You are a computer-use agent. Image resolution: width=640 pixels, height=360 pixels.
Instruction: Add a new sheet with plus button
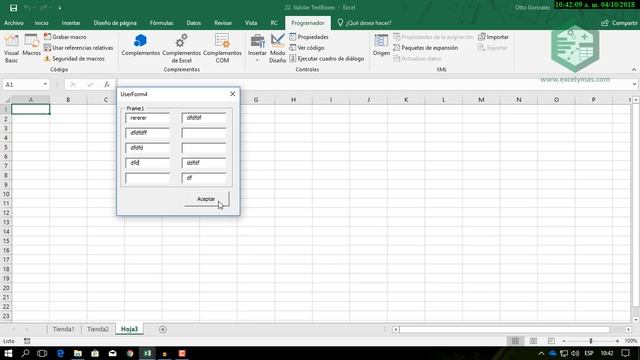pos(162,329)
